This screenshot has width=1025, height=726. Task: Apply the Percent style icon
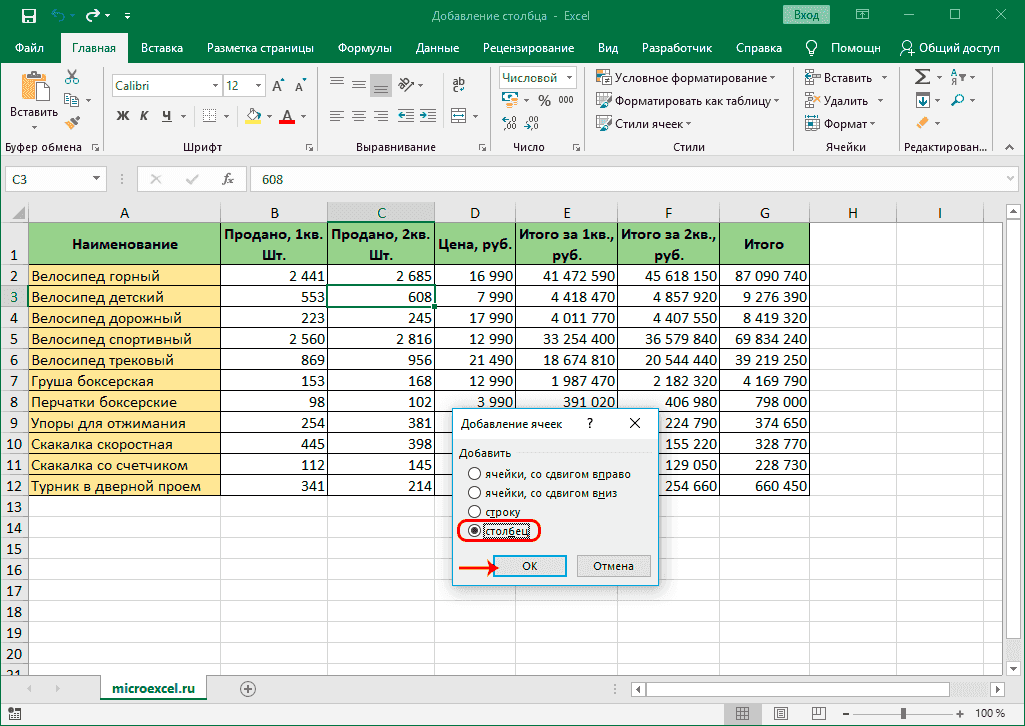coord(544,98)
